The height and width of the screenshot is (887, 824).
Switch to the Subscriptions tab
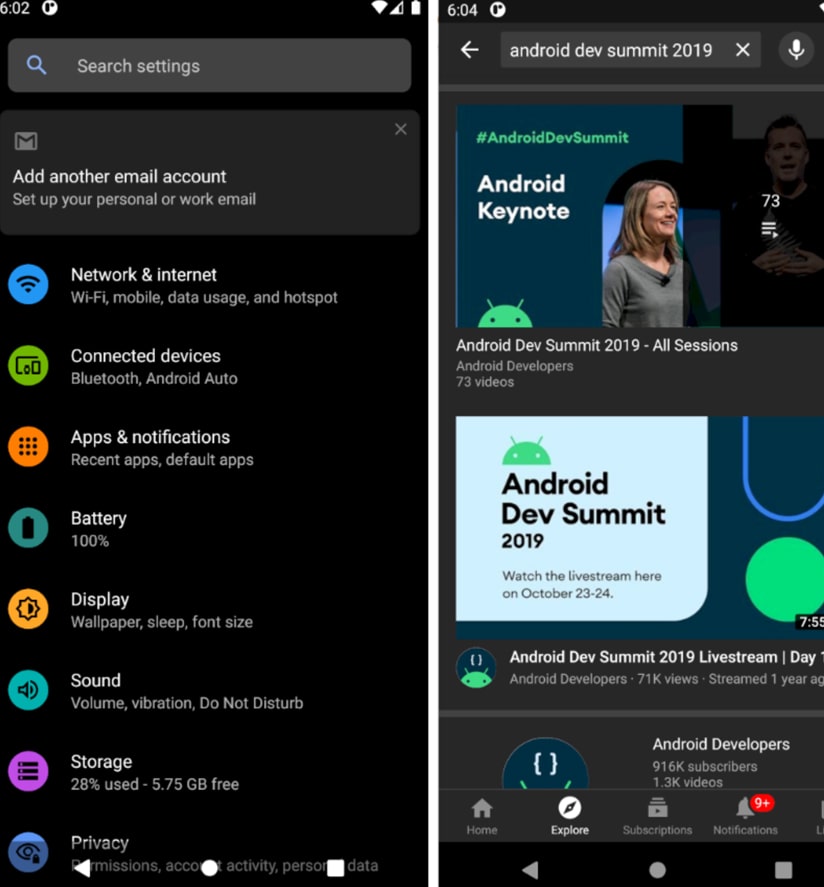[x=657, y=816]
